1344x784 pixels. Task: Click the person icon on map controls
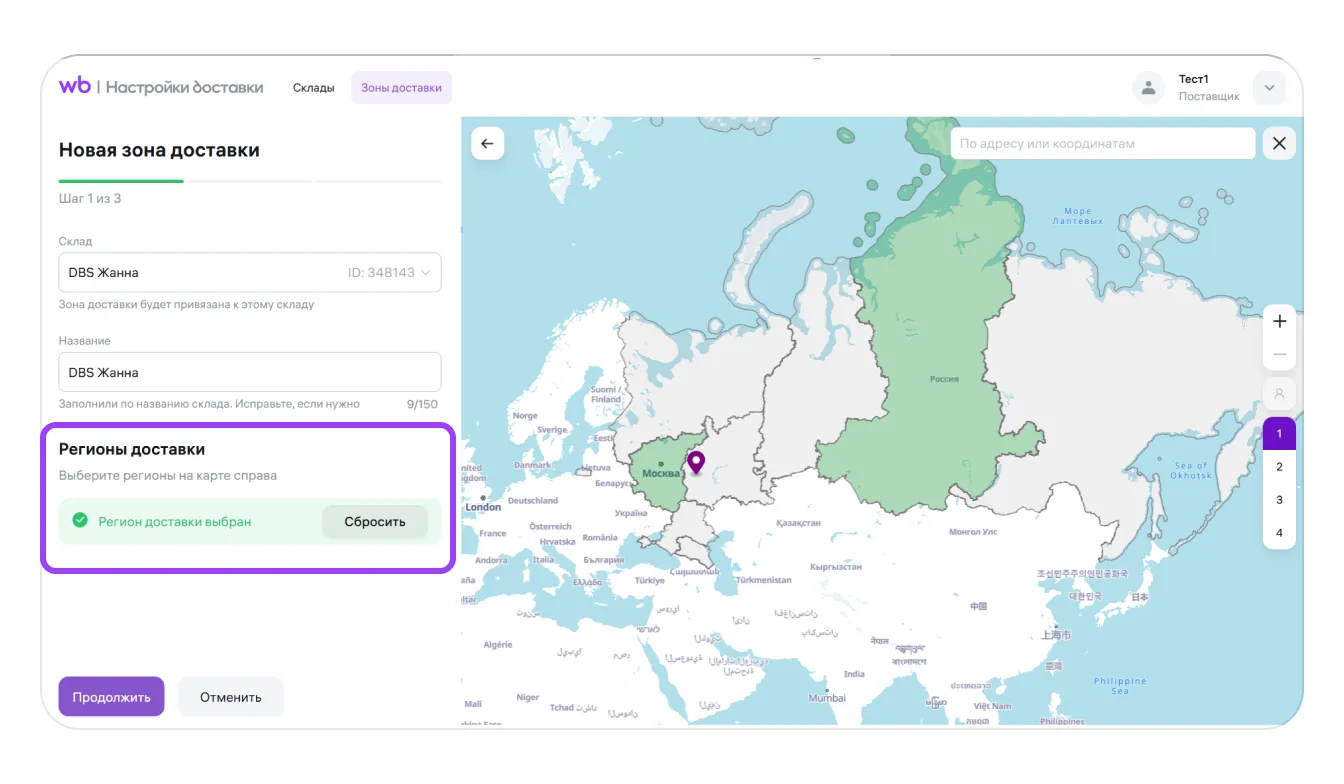1279,393
